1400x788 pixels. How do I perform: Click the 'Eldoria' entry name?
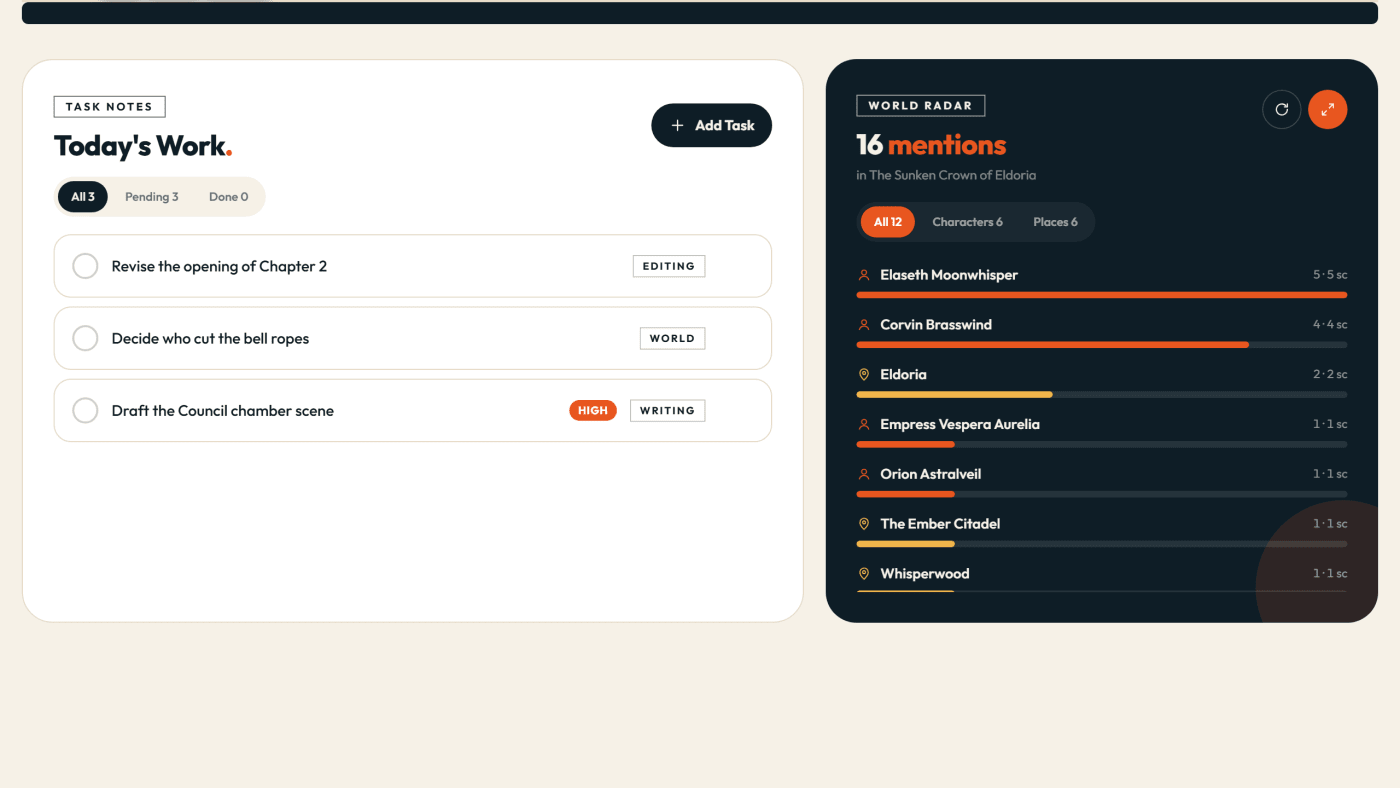coord(903,375)
